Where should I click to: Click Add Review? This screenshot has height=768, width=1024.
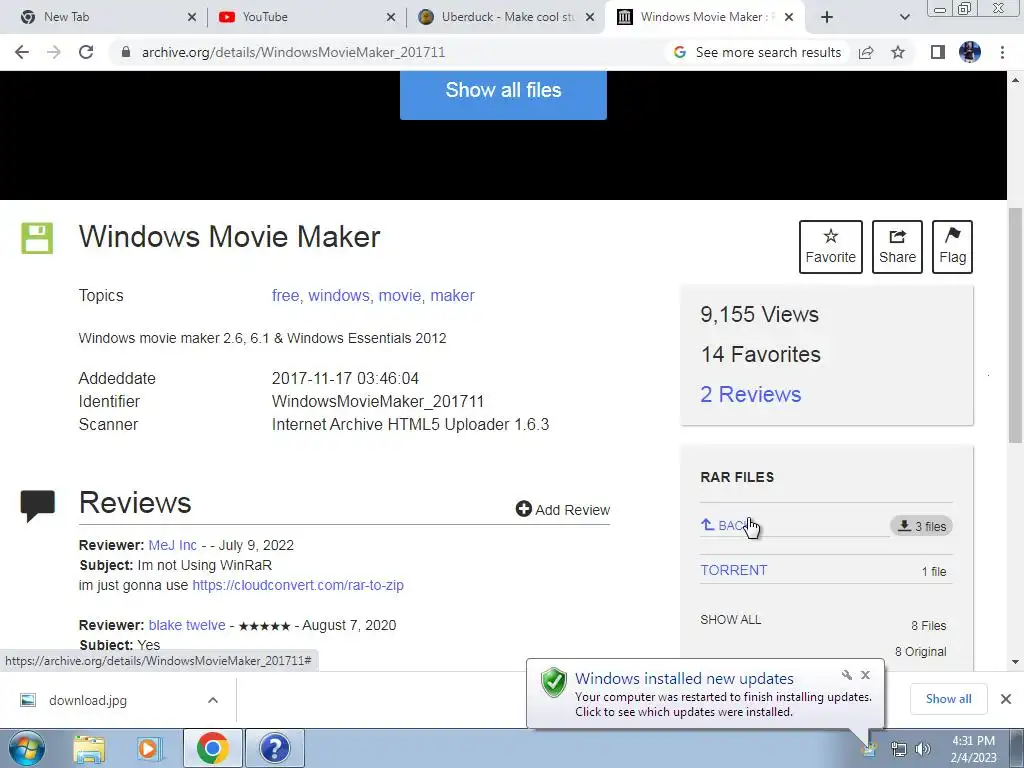563,509
